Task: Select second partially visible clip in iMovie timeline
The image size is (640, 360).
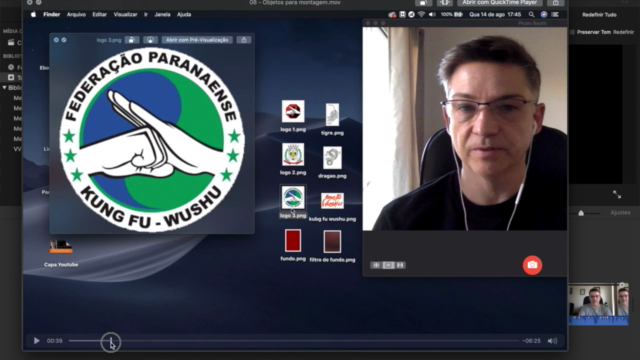Action: click(622, 304)
